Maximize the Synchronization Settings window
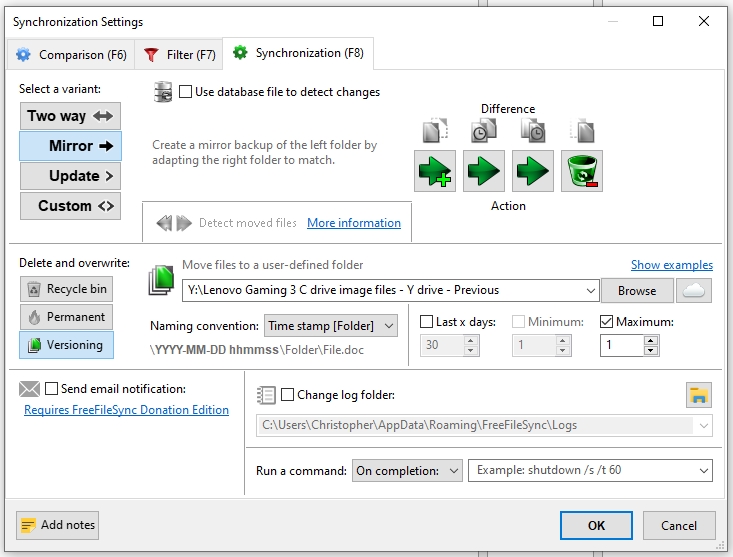This screenshot has width=733, height=557. (x=658, y=21)
